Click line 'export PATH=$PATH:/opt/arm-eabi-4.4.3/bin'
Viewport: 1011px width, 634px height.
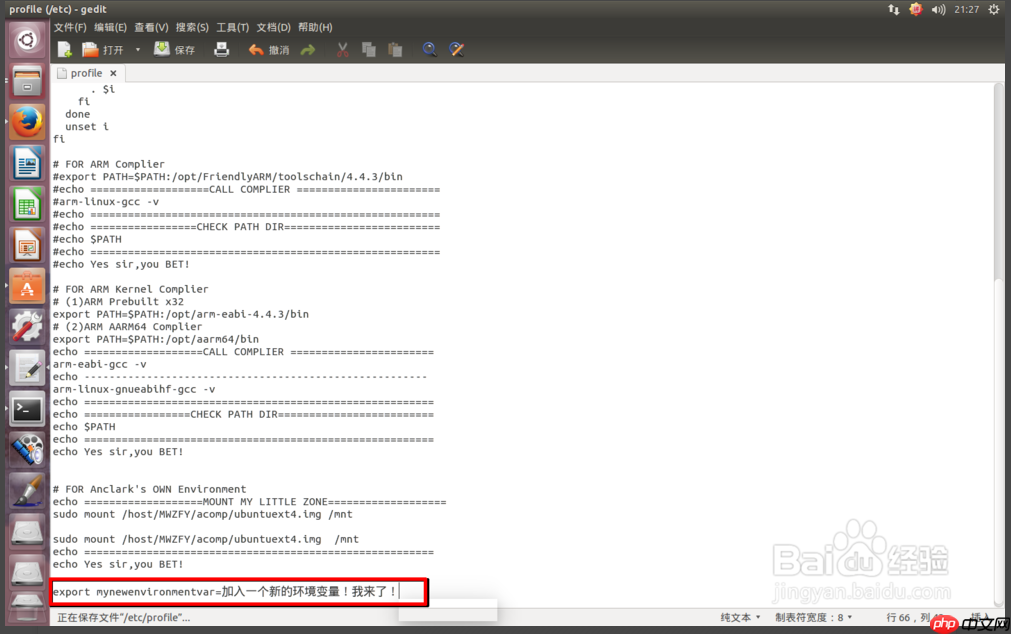pos(181,314)
